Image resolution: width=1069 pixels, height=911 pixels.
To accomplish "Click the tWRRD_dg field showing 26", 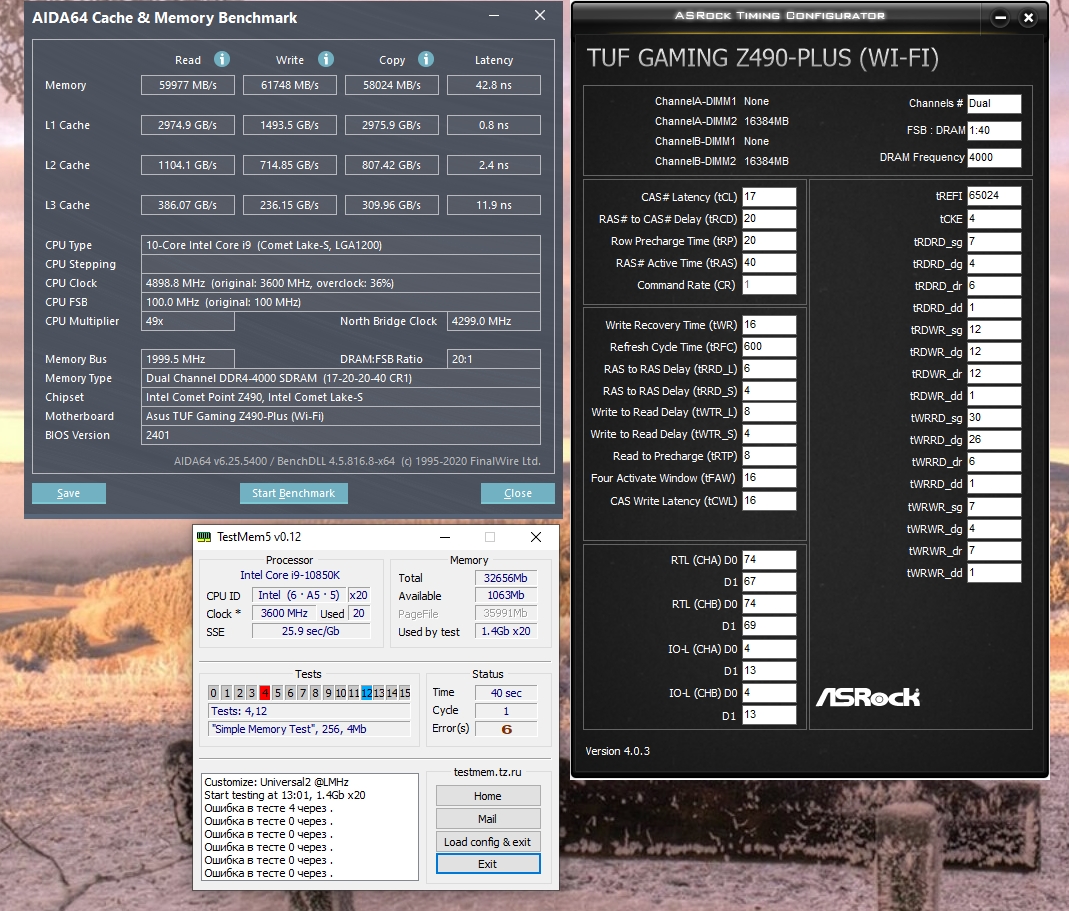I will 994,440.
